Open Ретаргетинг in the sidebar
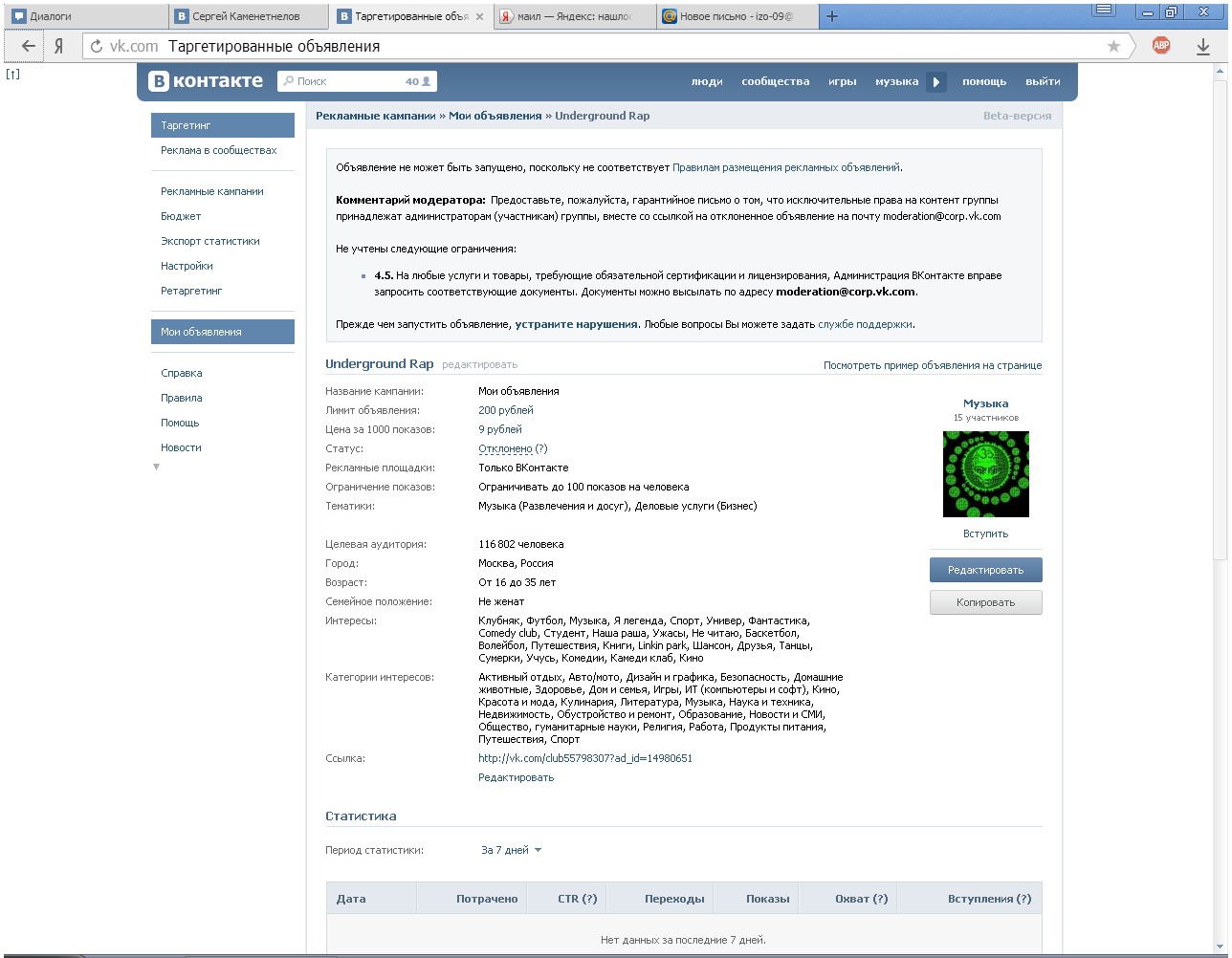Viewport: 1232px width, 958px height. click(x=191, y=291)
